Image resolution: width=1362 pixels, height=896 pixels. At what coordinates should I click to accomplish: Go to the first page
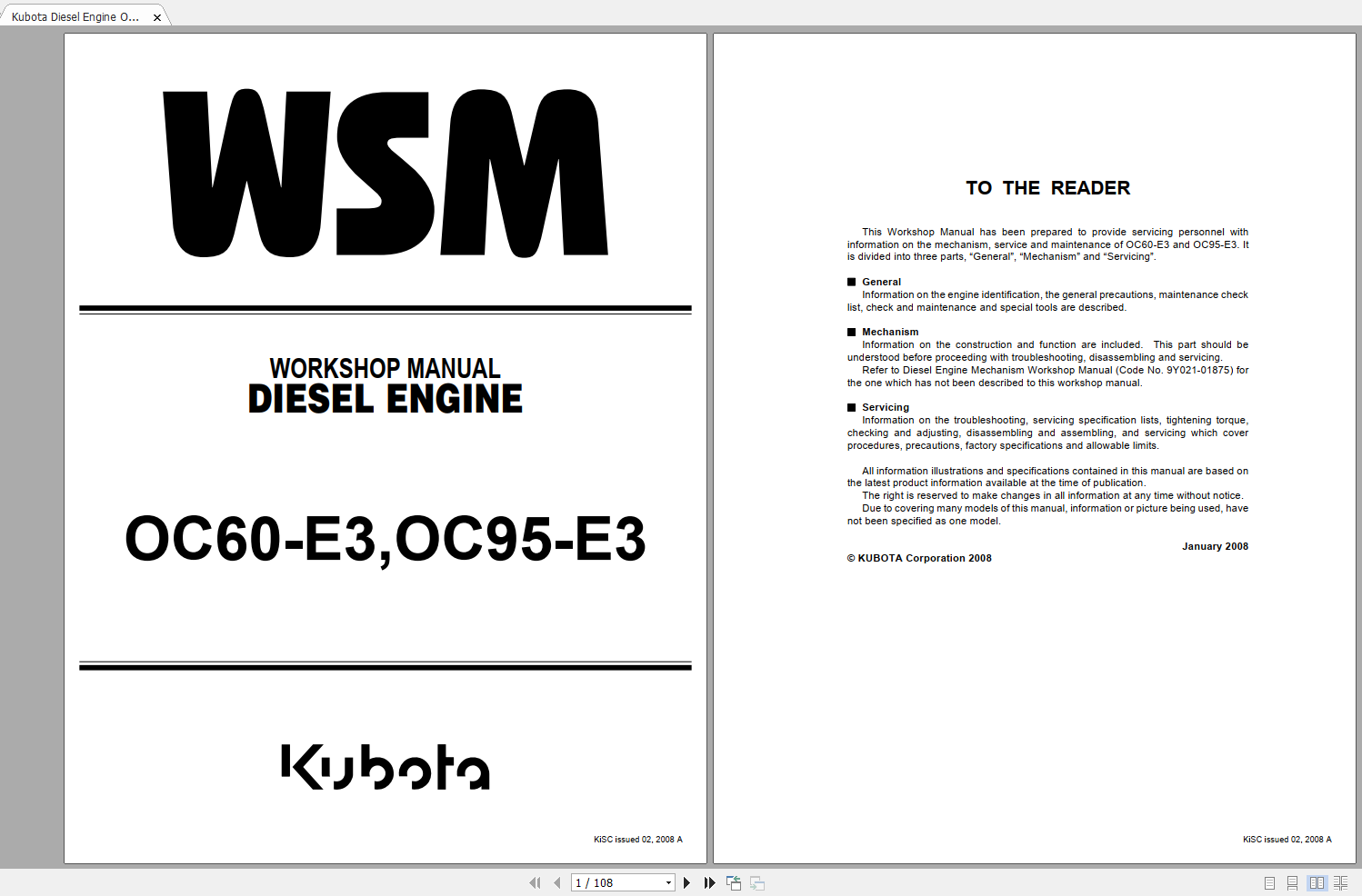[535, 882]
